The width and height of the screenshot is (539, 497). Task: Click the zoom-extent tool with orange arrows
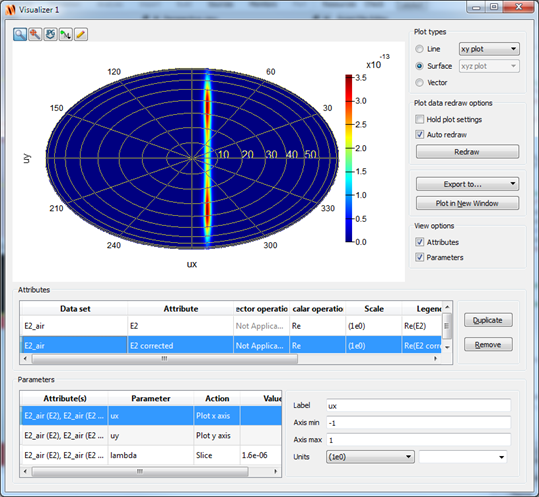(x=35, y=34)
